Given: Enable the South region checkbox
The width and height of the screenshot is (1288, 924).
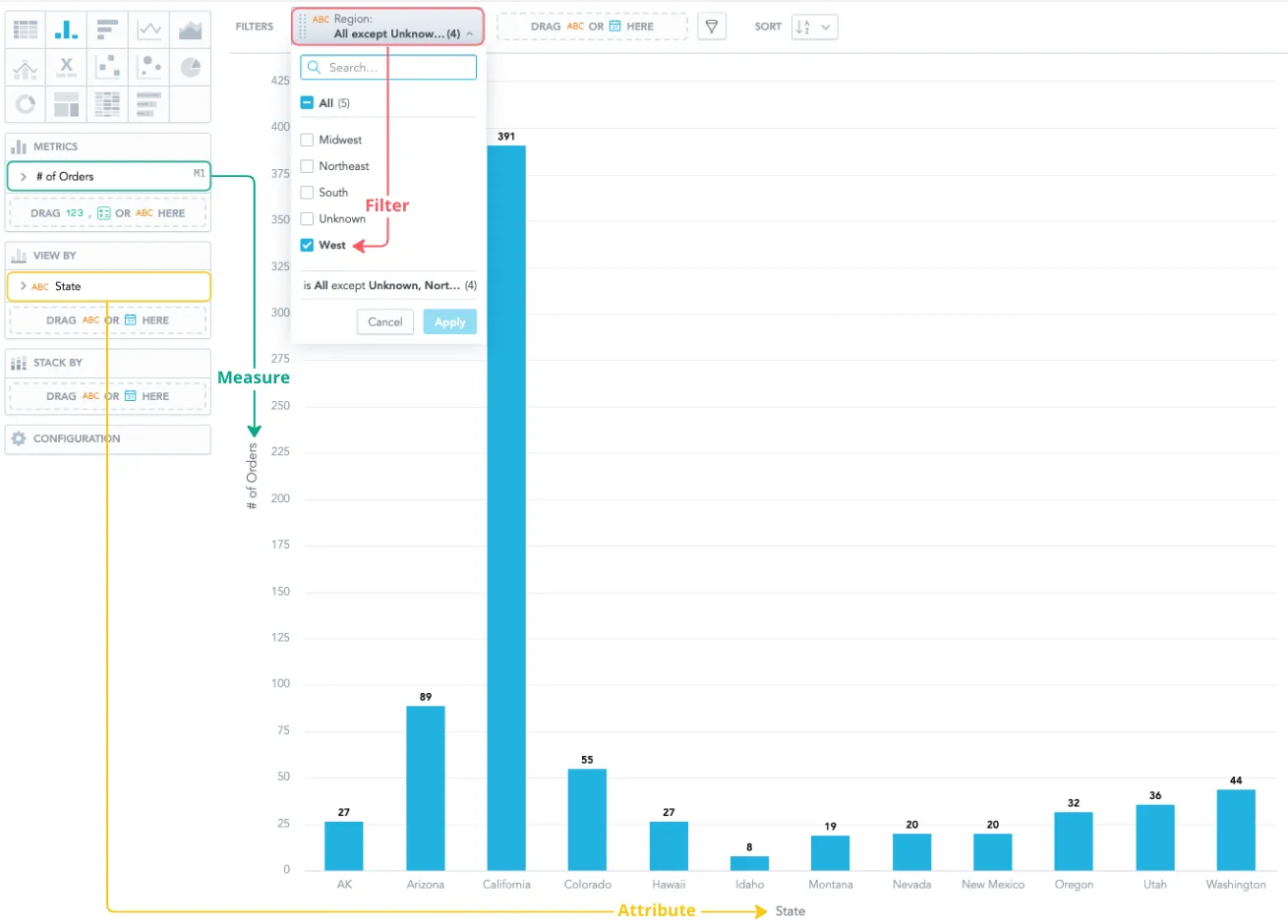Looking at the screenshot, I should [x=306, y=192].
